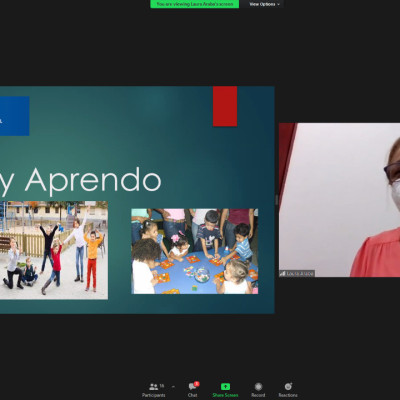Click the playground children photo on slide
Viewport: 400px width, 400px height.
click(54, 250)
